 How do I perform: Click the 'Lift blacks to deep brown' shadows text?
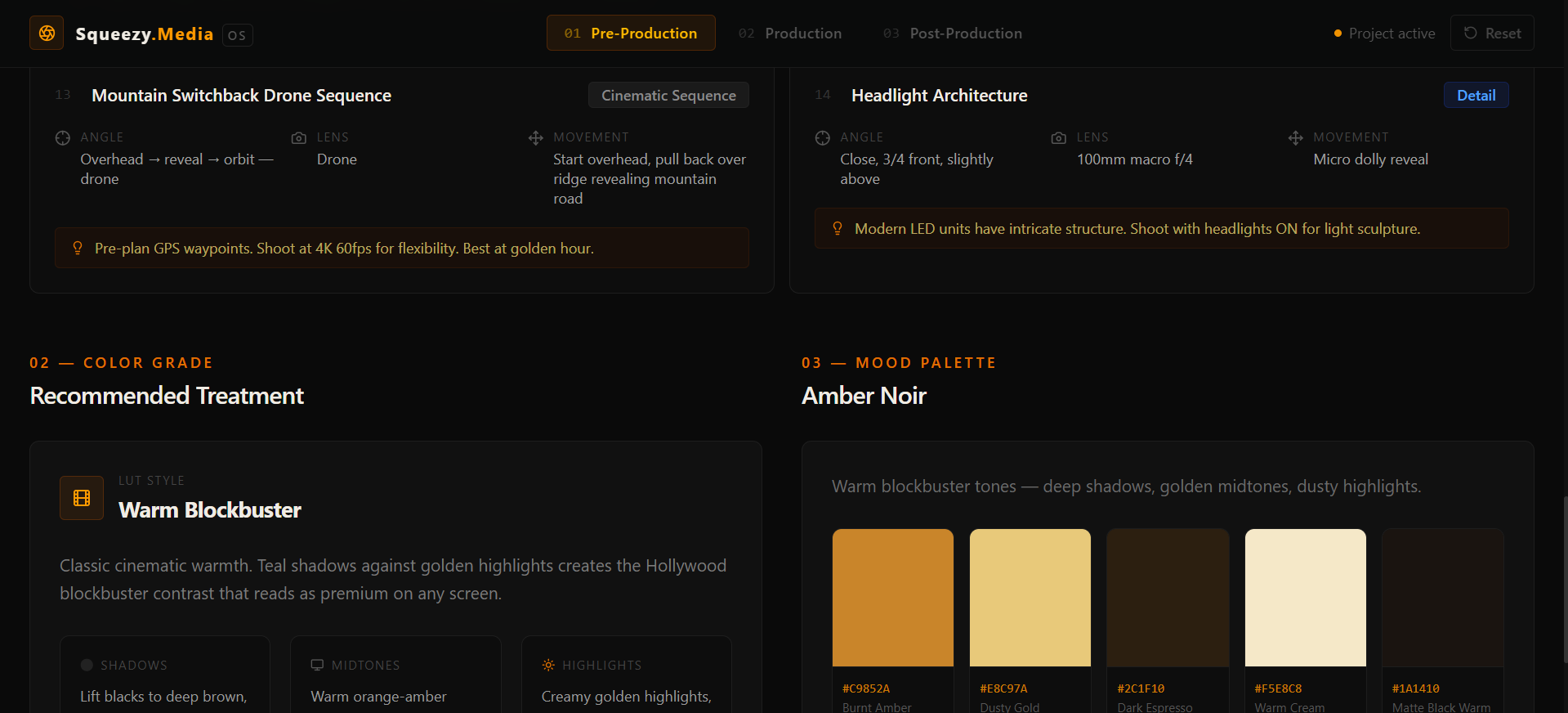(163, 697)
